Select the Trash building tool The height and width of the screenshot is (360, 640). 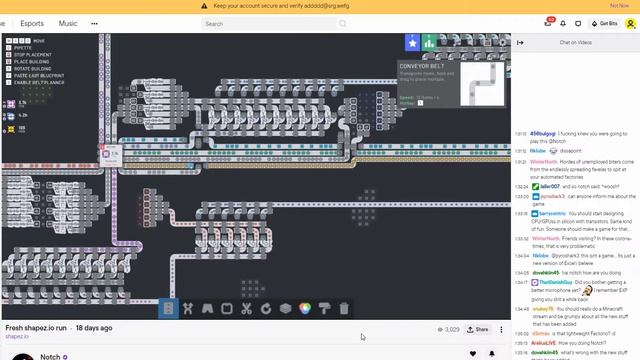[x=344, y=309]
